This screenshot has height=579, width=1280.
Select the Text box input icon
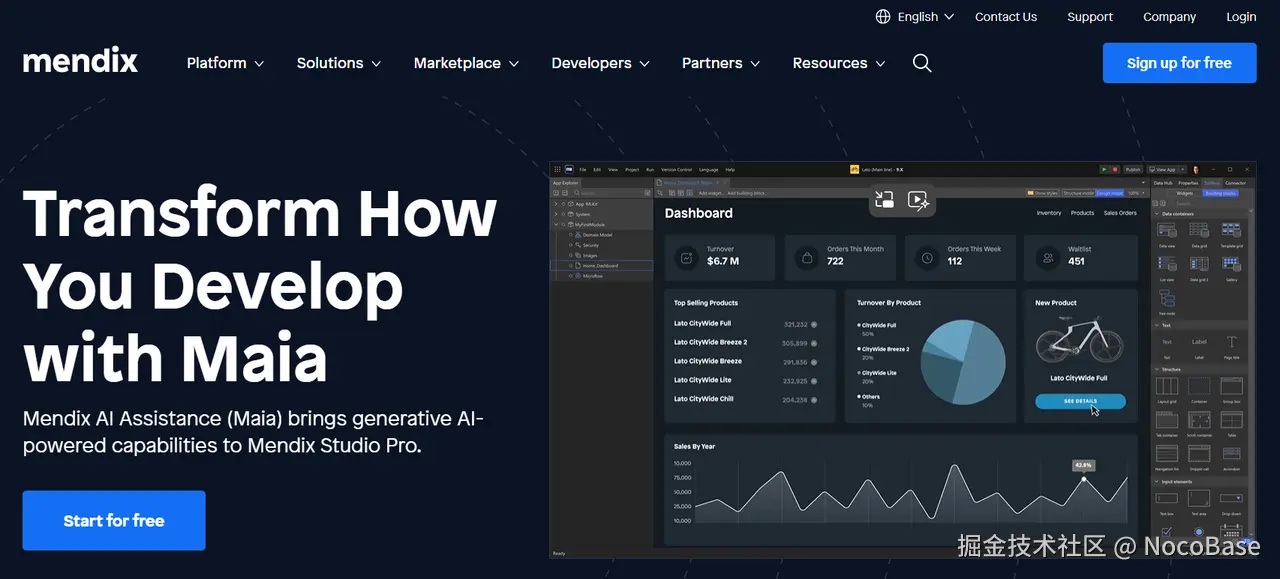tap(1167, 498)
